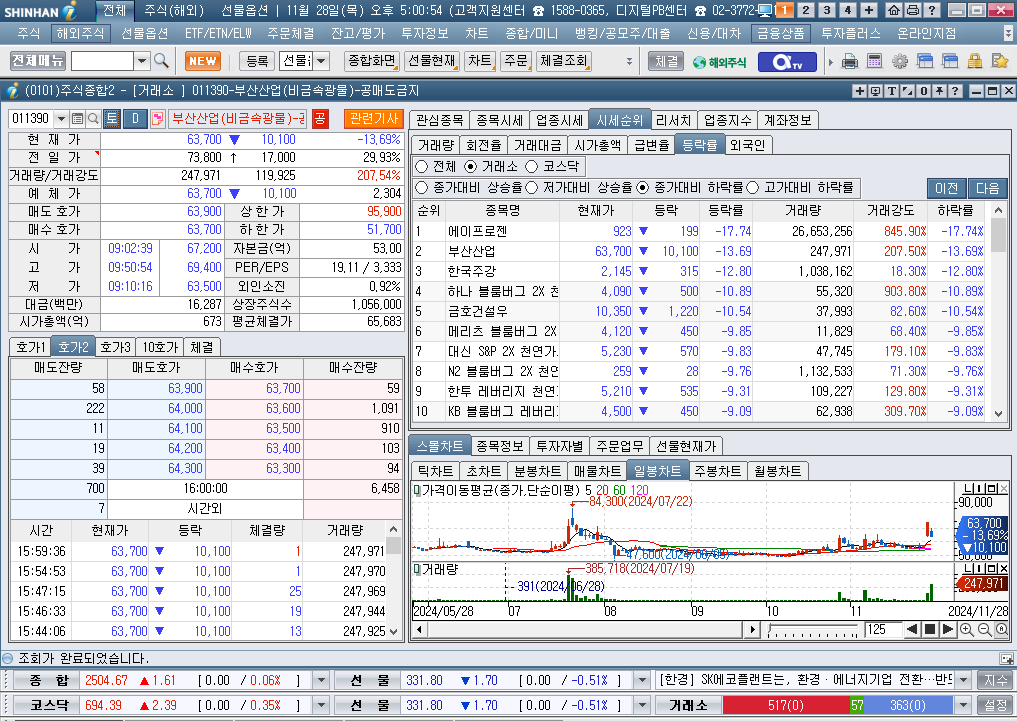Open the 거래소 advance-decline bar dropdown

tap(964, 705)
